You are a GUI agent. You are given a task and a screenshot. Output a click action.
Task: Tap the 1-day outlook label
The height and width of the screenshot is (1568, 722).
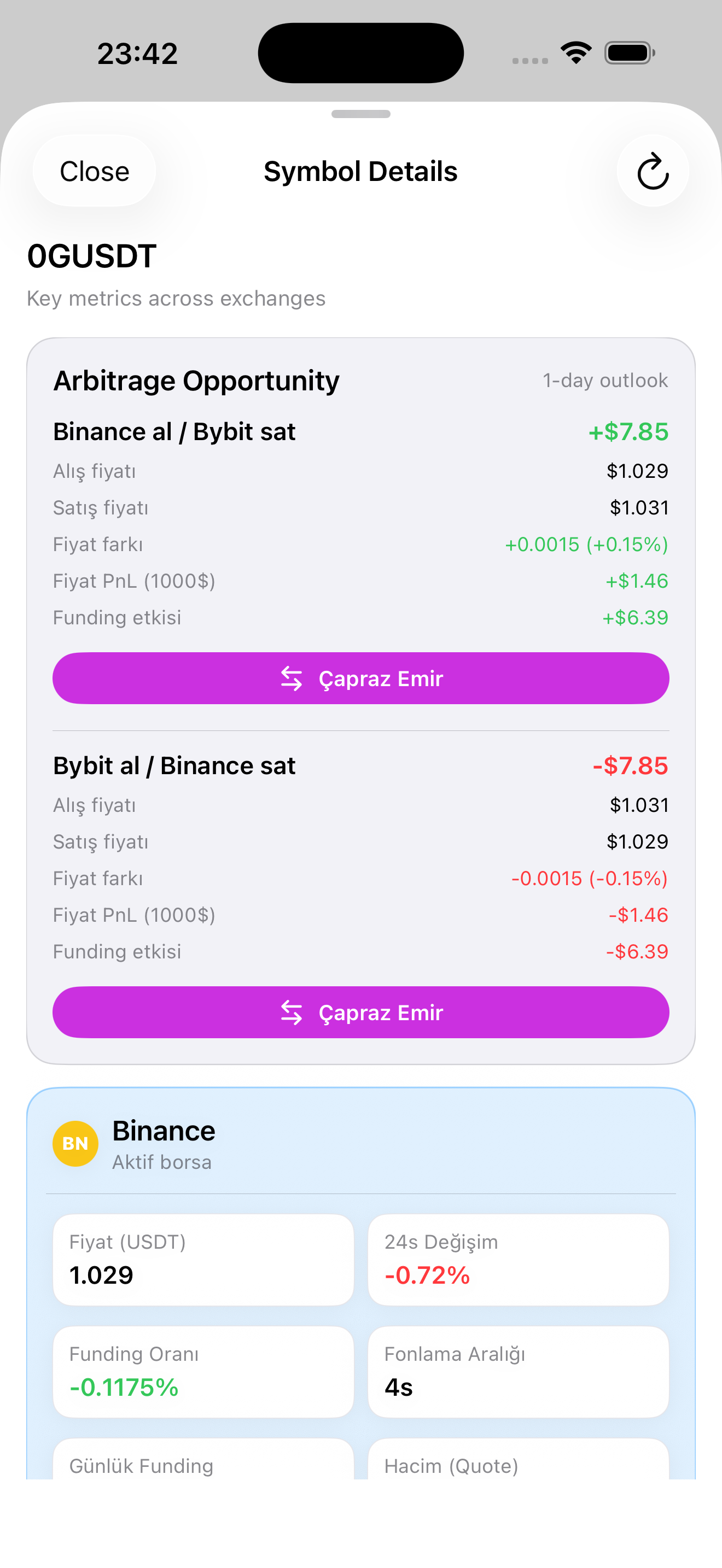(x=605, y=381)
